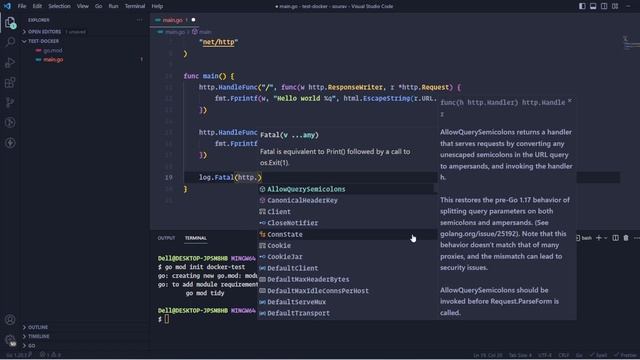
Task: Click Tab Size indicator in status bar
Action: (x=520, y=355)
